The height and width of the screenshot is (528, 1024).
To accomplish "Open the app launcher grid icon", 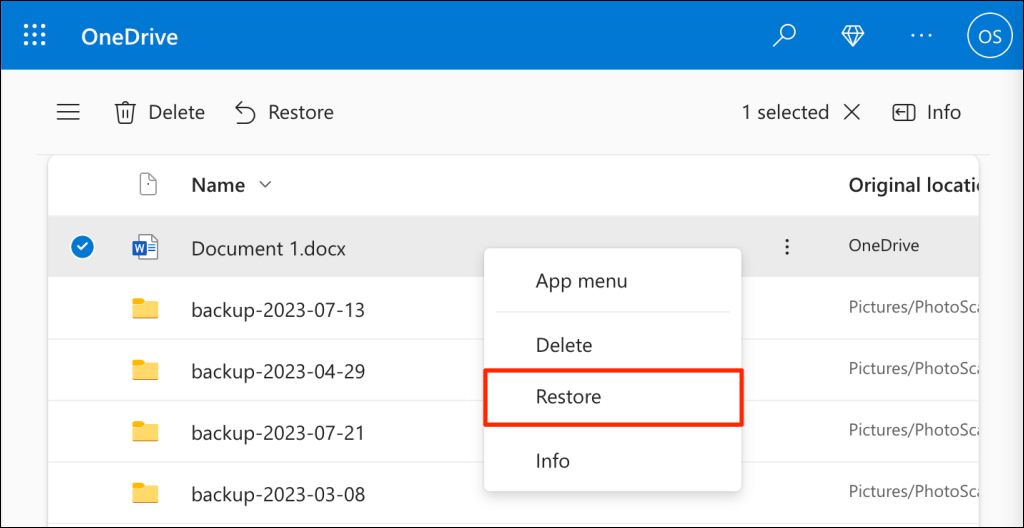I will click(35, 35).
